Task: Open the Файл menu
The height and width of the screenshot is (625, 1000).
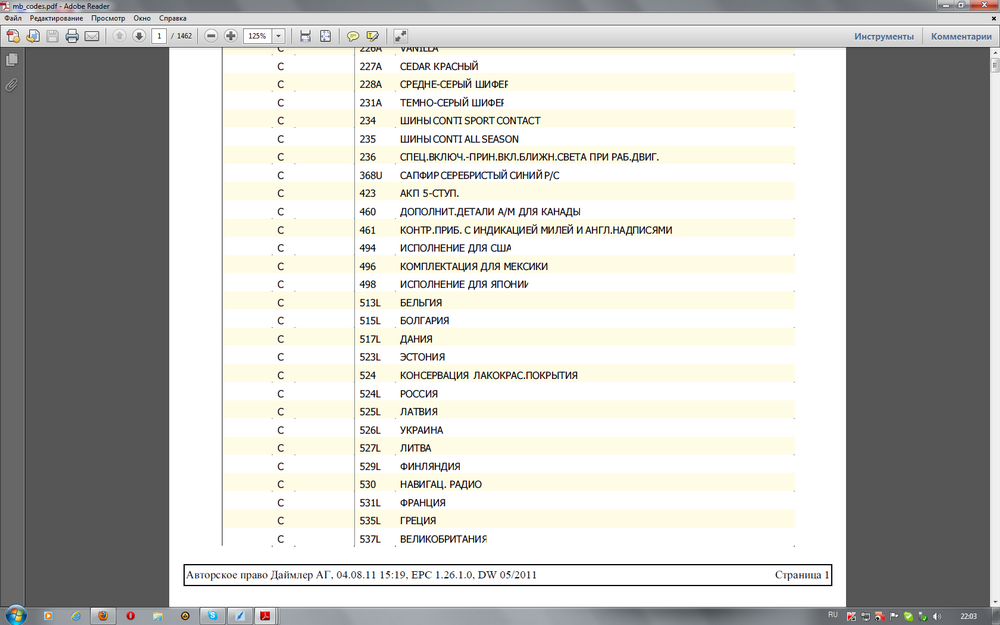Action: point(13,18)
